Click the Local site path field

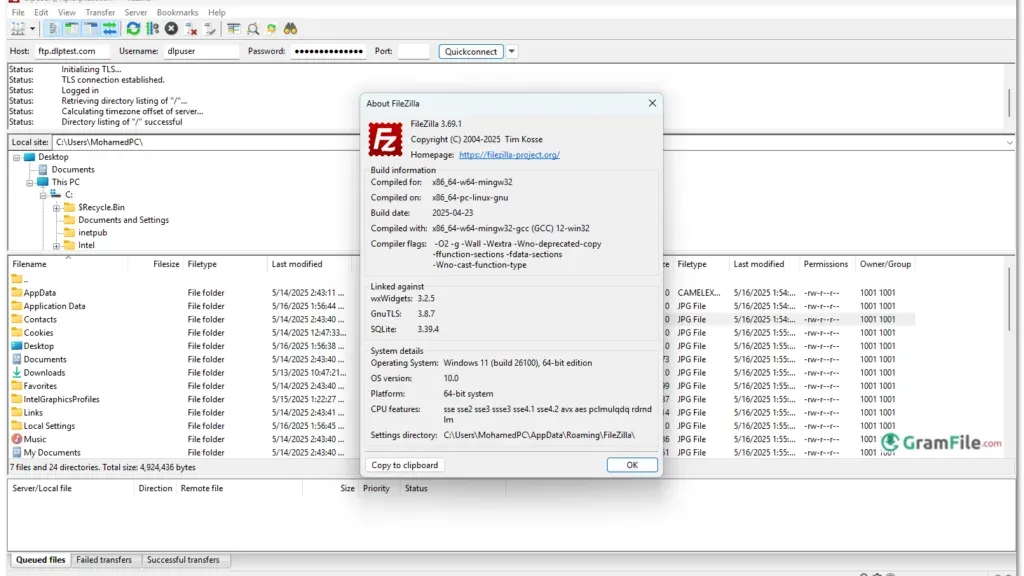click(x=206, y=142)
